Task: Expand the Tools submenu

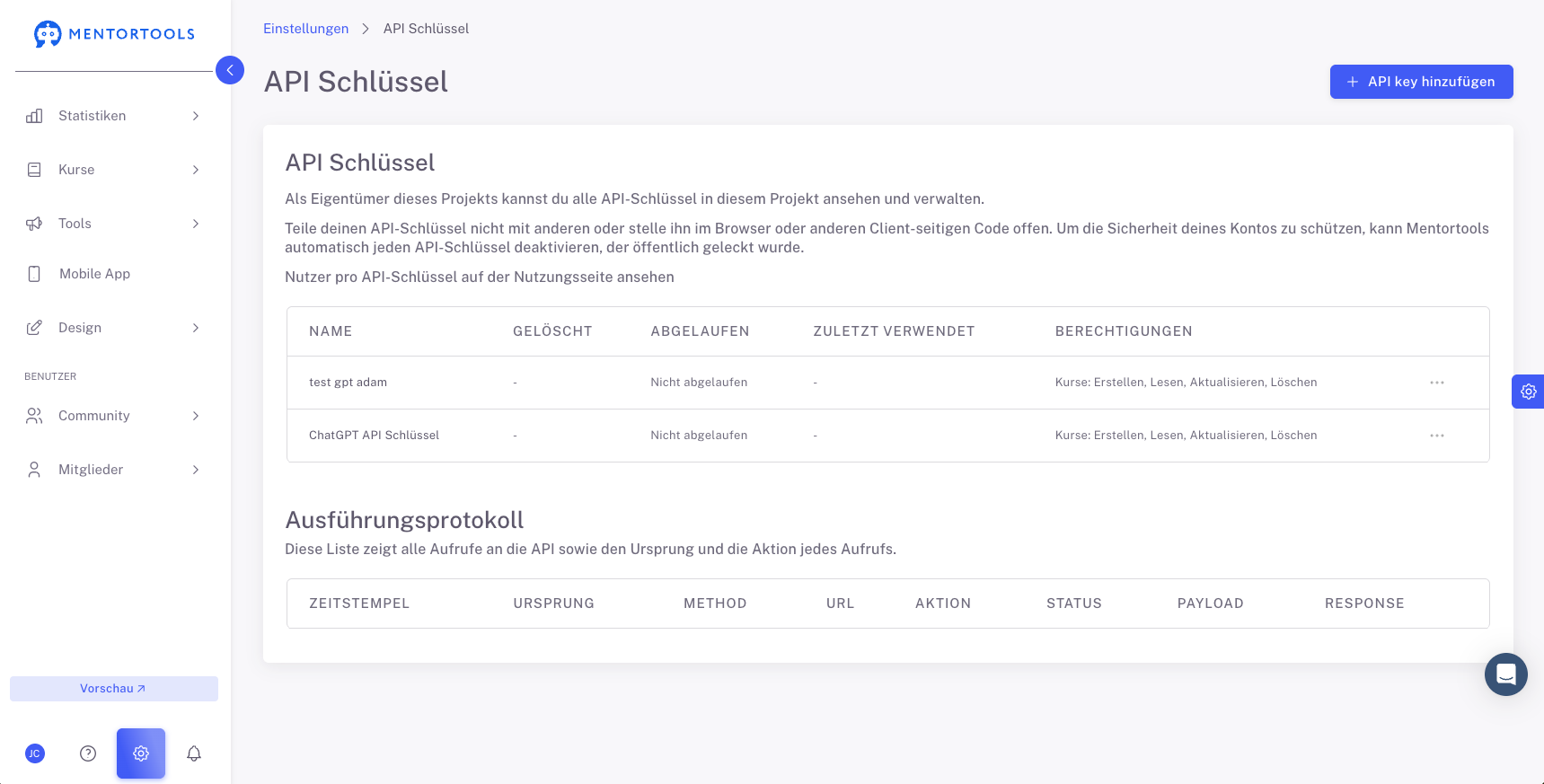Action: pos(113,224)
